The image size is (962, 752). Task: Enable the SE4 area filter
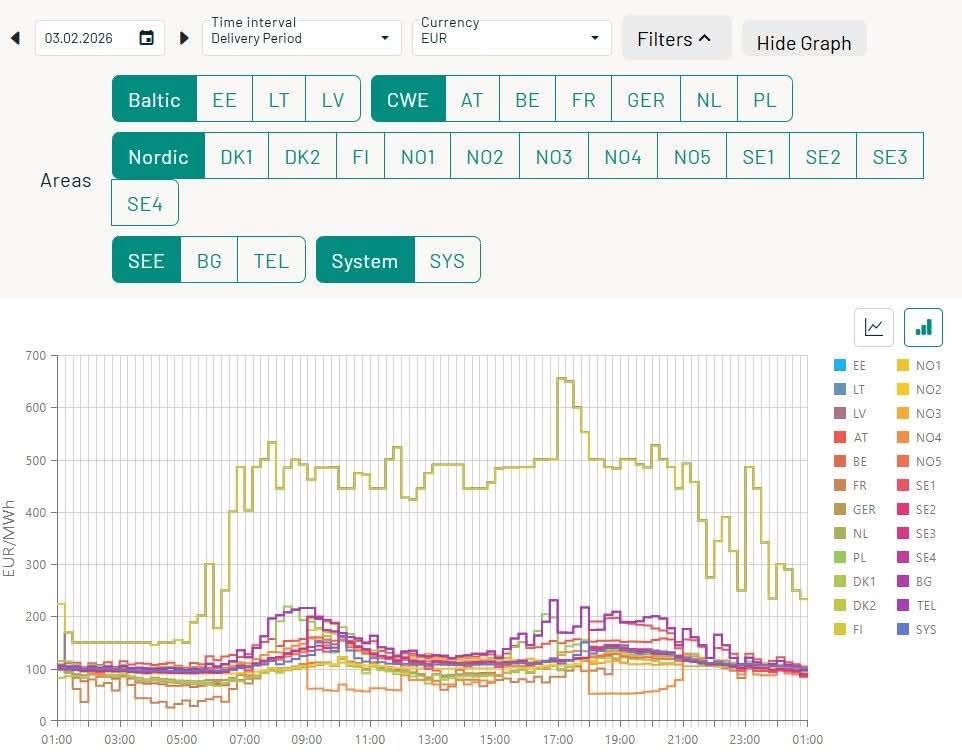click(145, 204)
